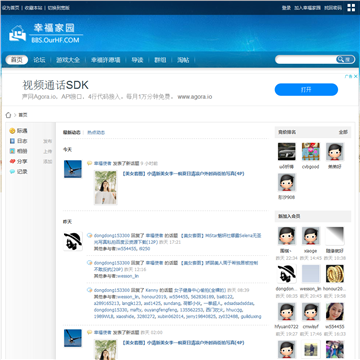Click inside the search input field

click(x=305, y=59)
